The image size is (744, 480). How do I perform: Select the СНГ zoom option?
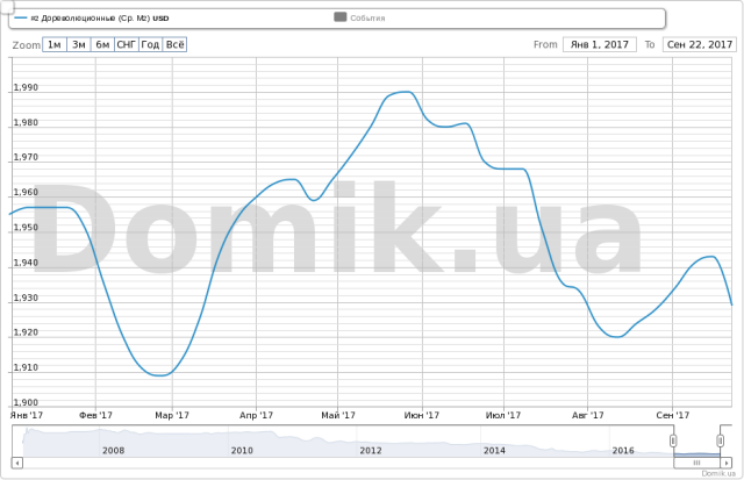127,45
